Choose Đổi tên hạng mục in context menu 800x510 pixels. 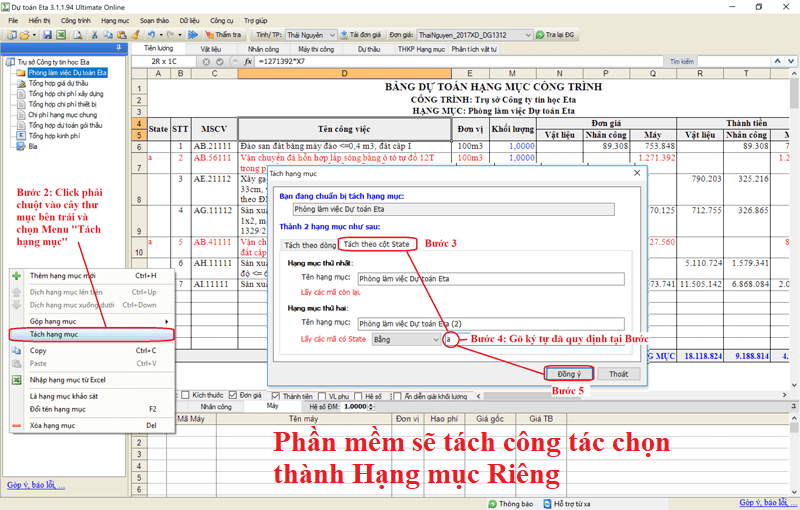pyautogui.click(x=92, y=409)
